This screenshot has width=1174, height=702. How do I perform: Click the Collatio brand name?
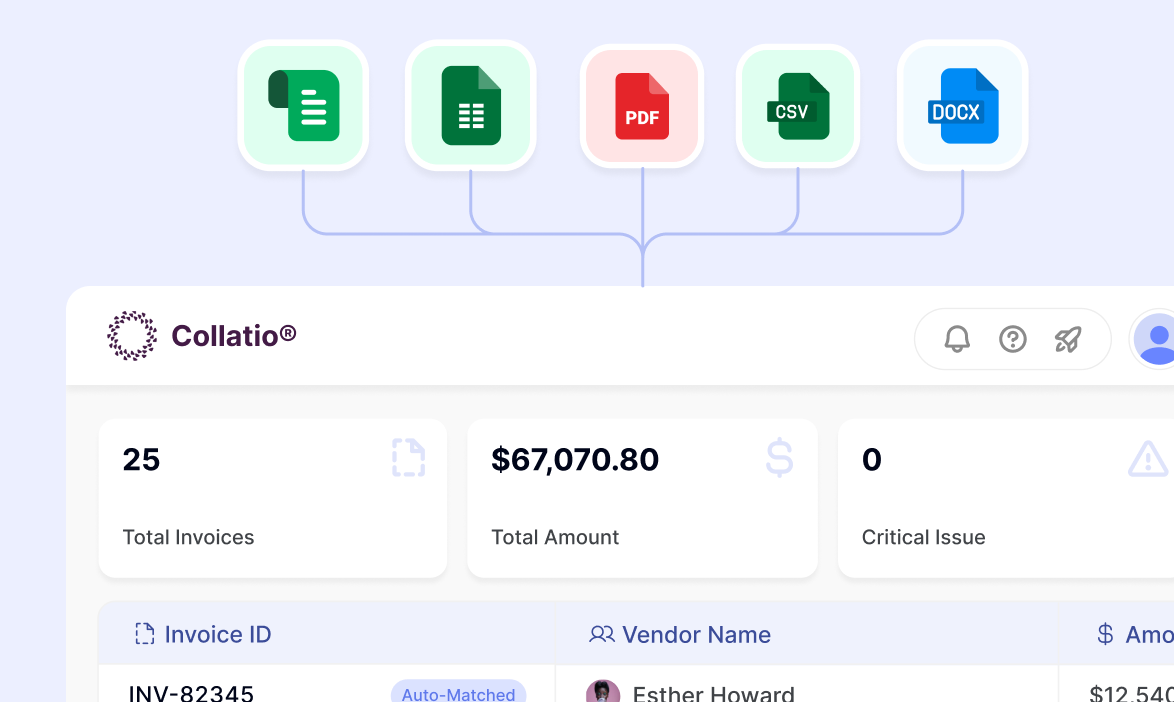pos(234,336)
